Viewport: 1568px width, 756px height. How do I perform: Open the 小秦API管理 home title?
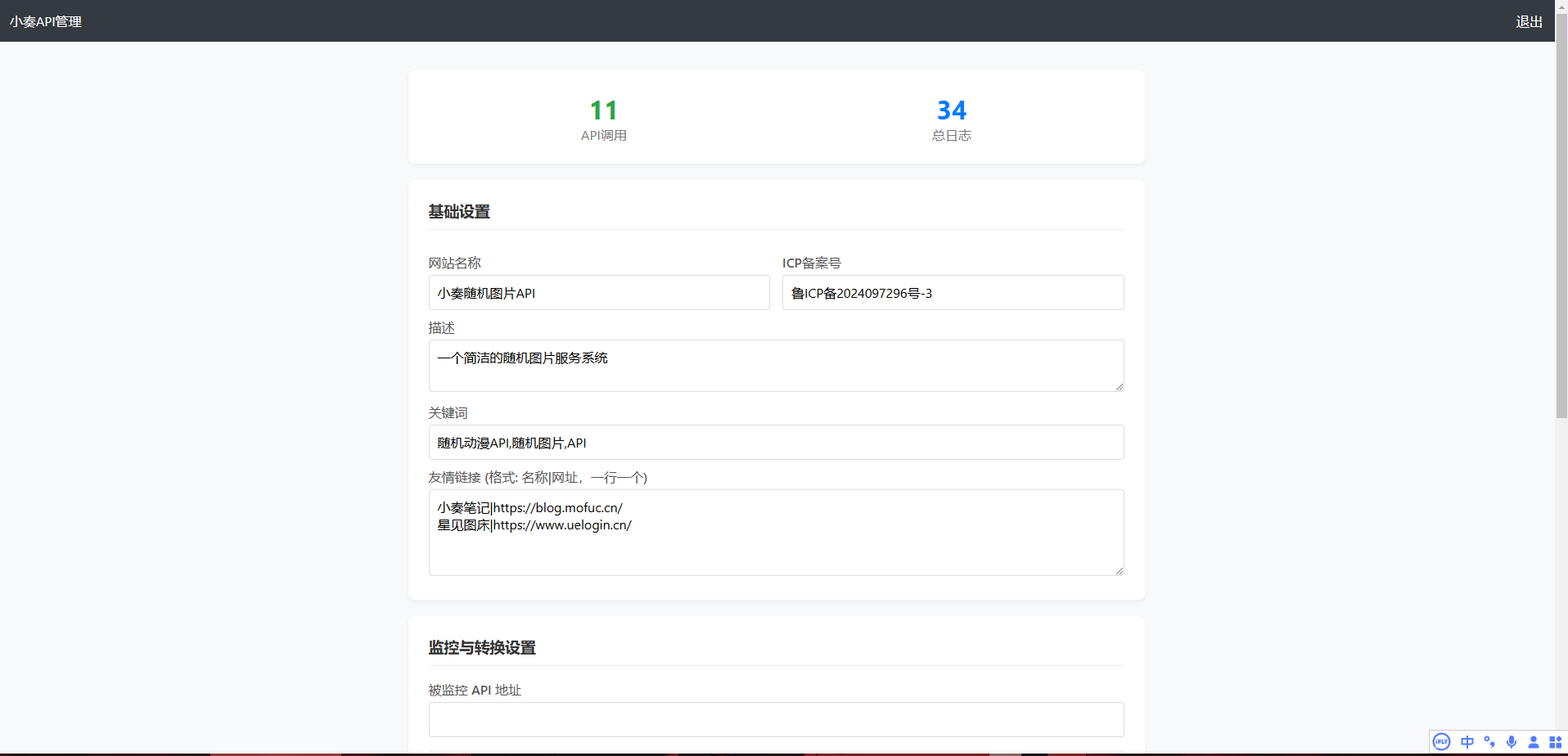46,21
